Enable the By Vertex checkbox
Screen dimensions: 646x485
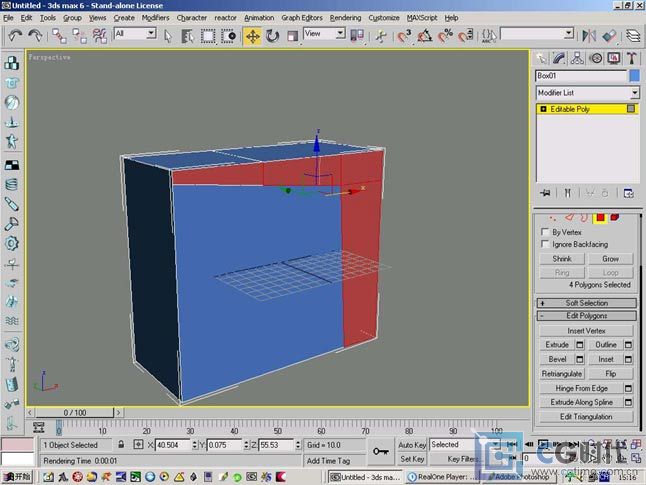pyautogui.click(x=545, y=232)
